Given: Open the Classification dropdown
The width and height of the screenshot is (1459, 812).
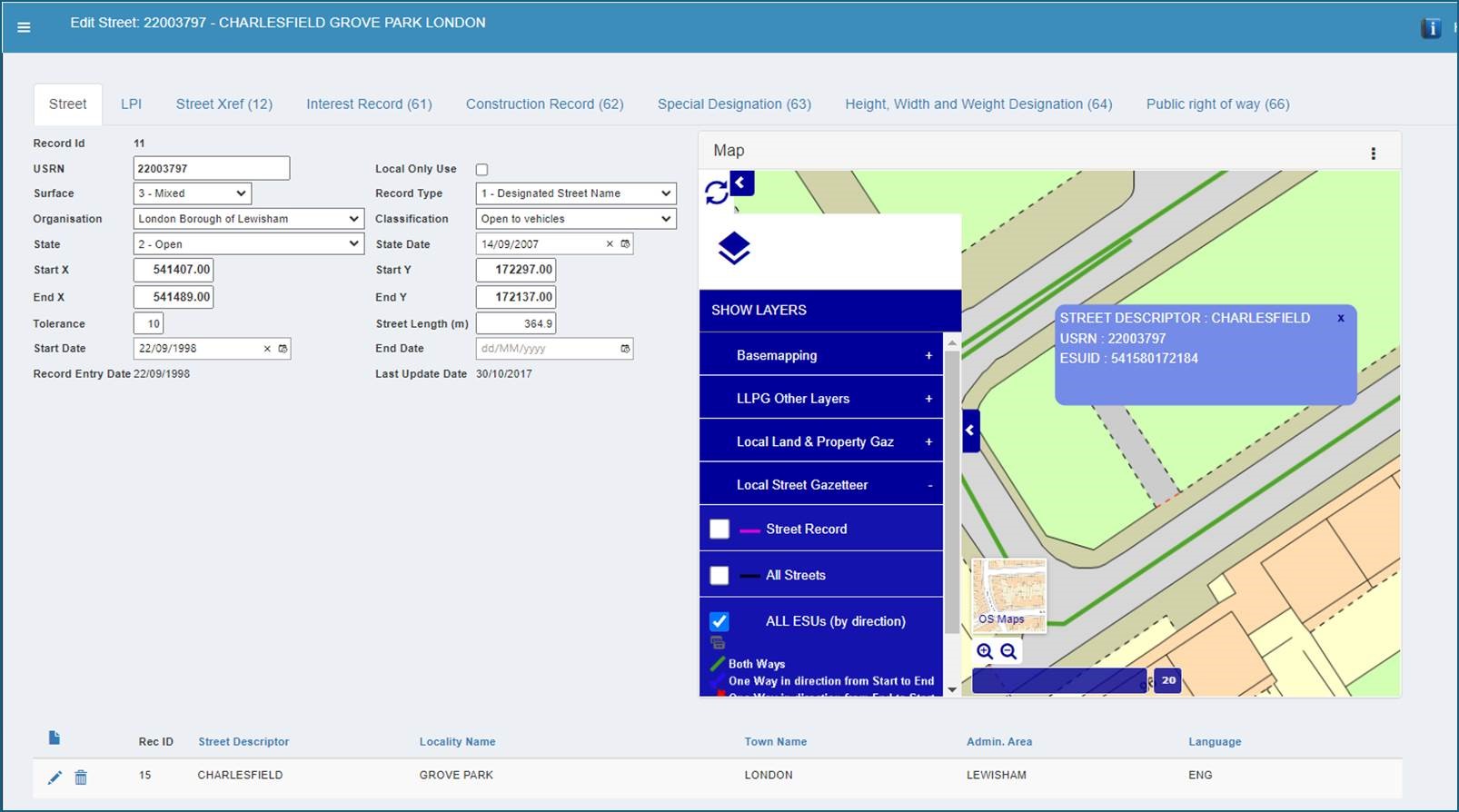Looking at the screenshot, I should pos(576,219).
